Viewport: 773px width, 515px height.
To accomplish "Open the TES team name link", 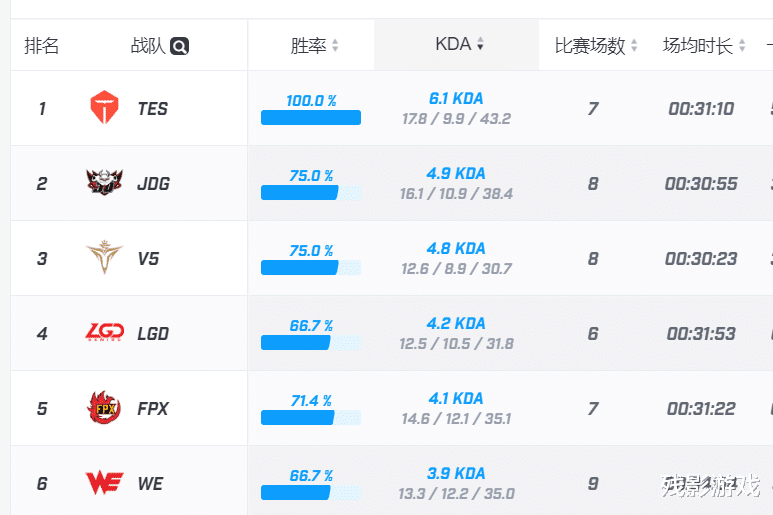I will [153, 108].
